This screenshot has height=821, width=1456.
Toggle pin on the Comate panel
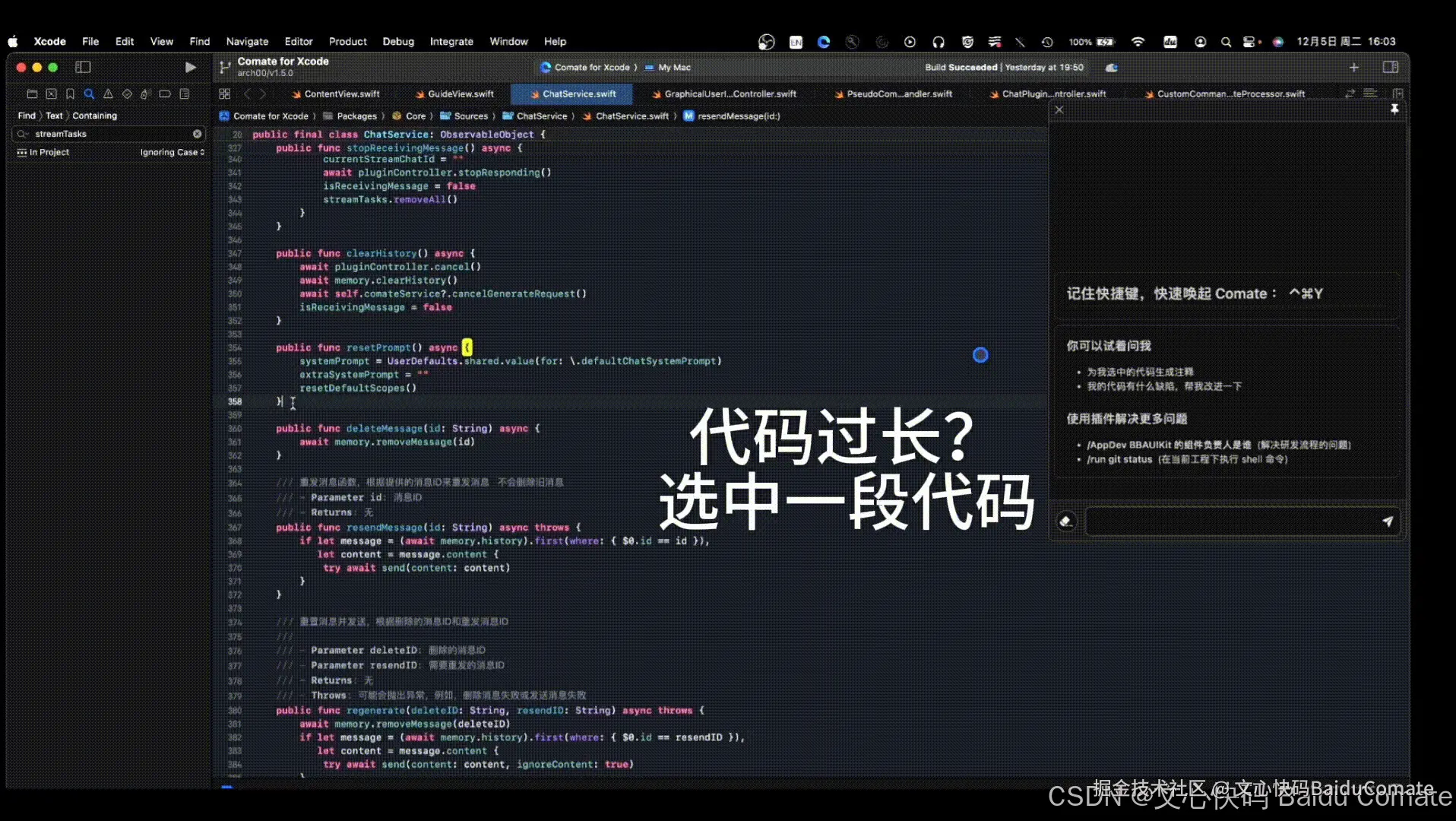[1394, 109]
